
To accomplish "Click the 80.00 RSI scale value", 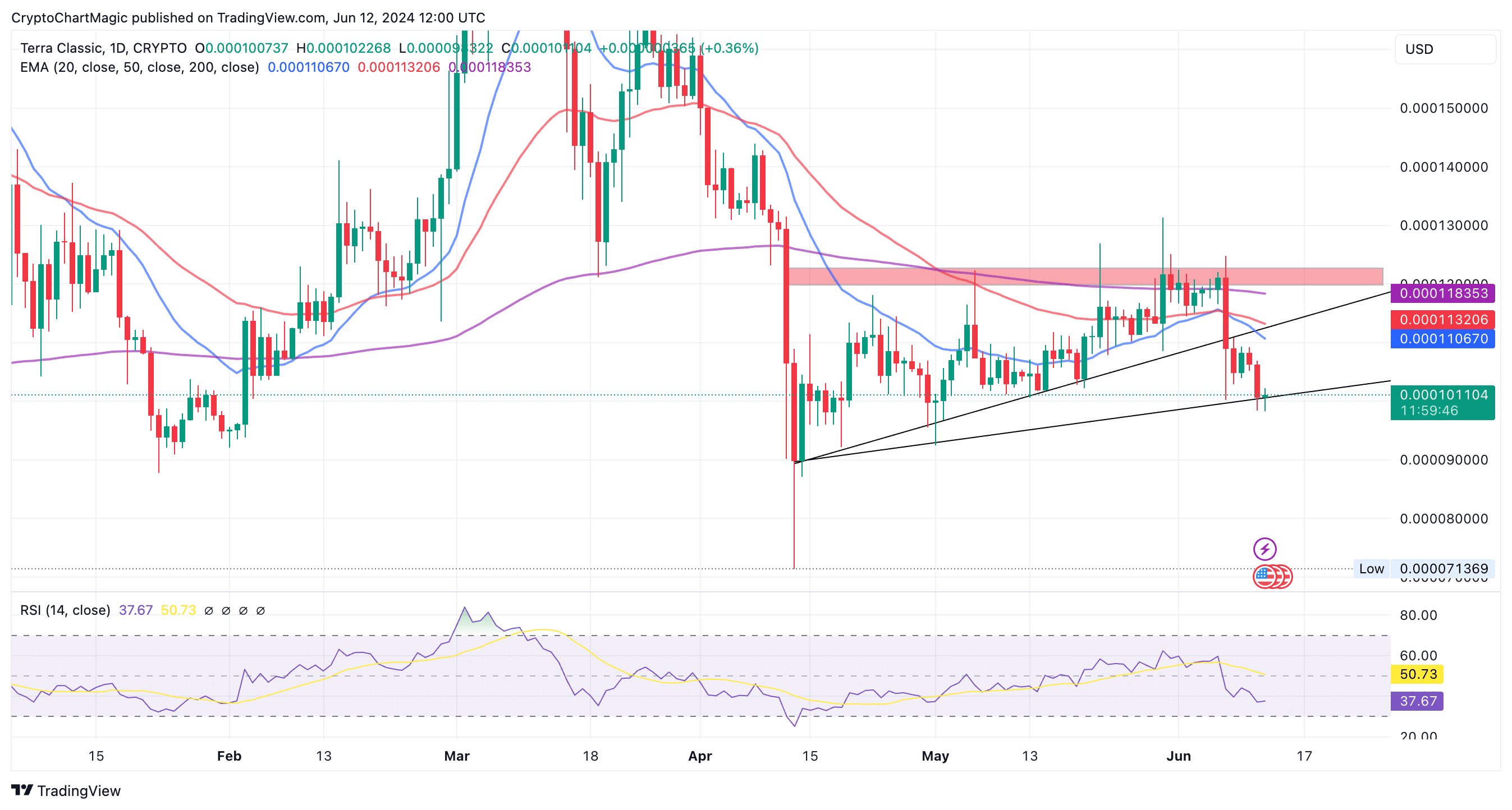I will point(1418,615).
